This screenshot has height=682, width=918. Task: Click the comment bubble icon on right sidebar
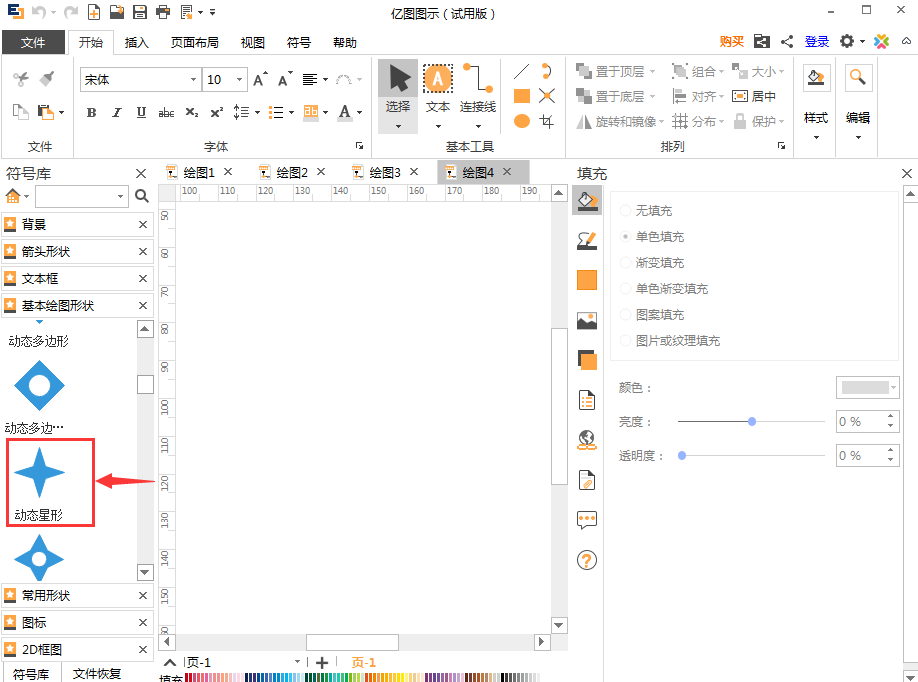[586, 520]
